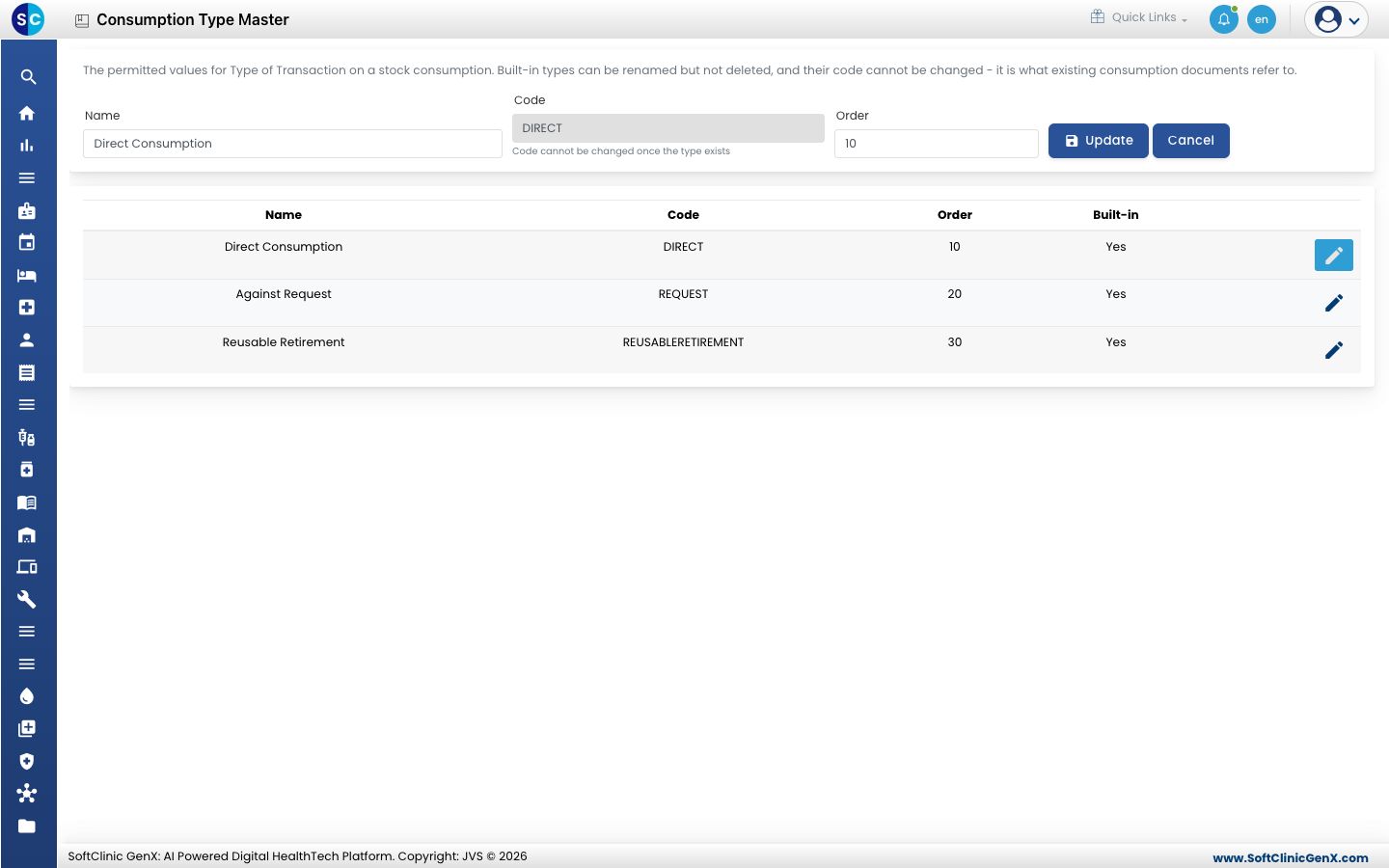Open the folder sidebar icon

(27, 826)
